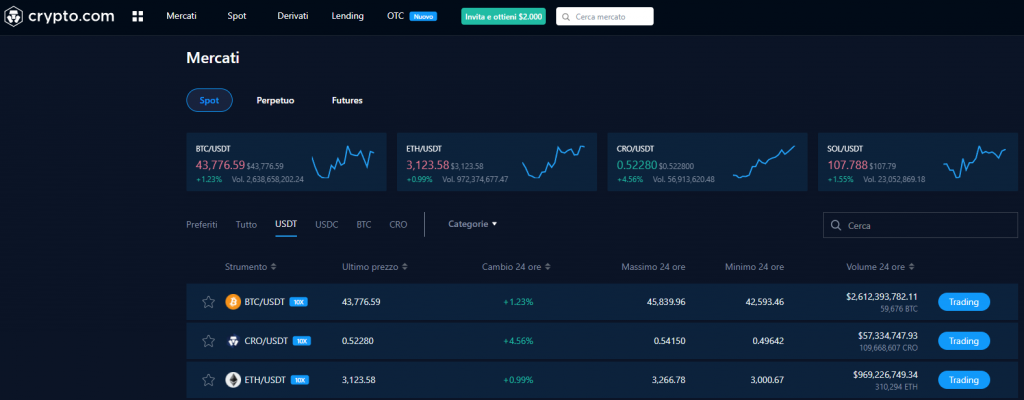Open the apps grid menu icon
Screen dimensions: 1024x400
coord(137,16)
